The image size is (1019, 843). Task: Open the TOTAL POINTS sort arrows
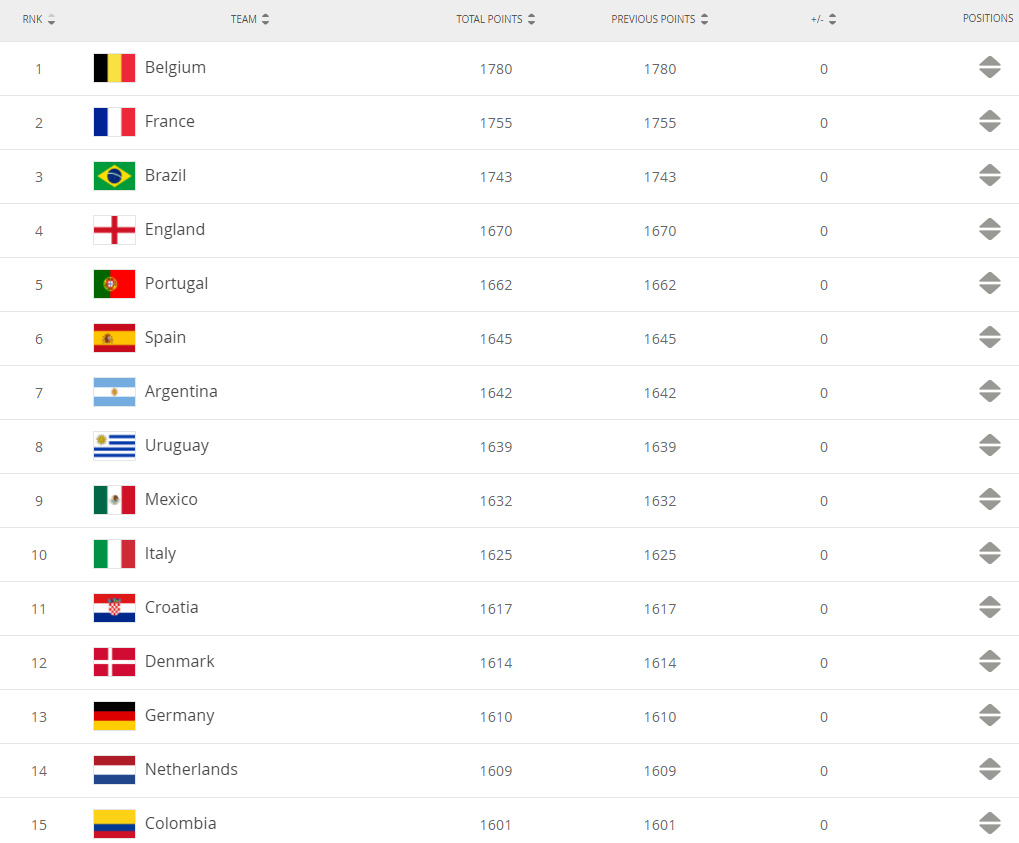[531, 17]
